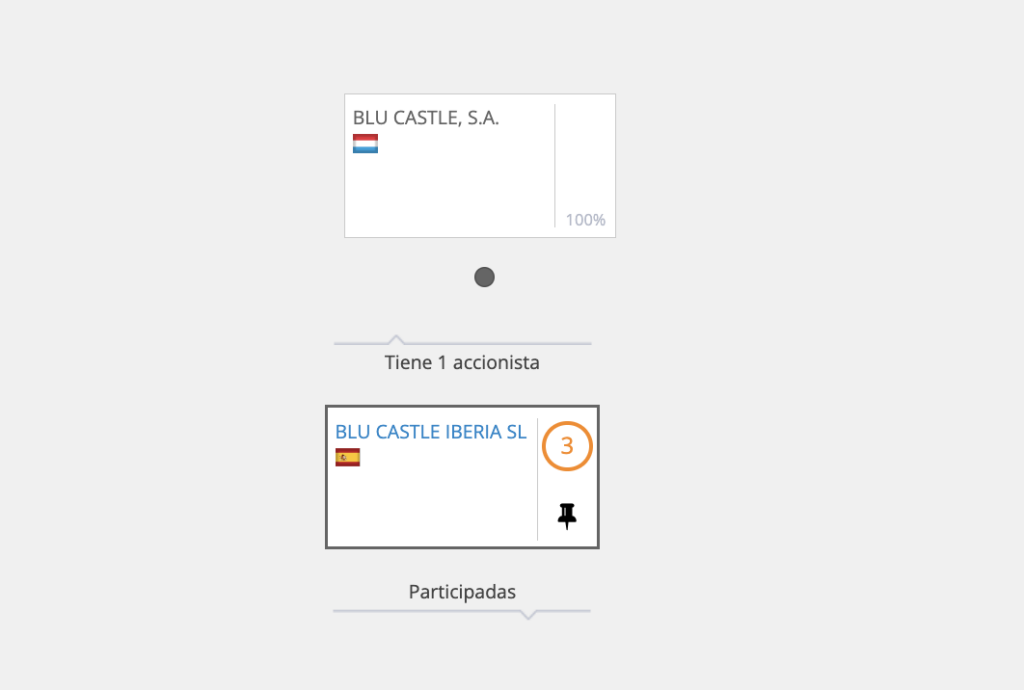Select the Iberia card's blank white area
This screenshot has height=690, width=1024.
(430, 505)
